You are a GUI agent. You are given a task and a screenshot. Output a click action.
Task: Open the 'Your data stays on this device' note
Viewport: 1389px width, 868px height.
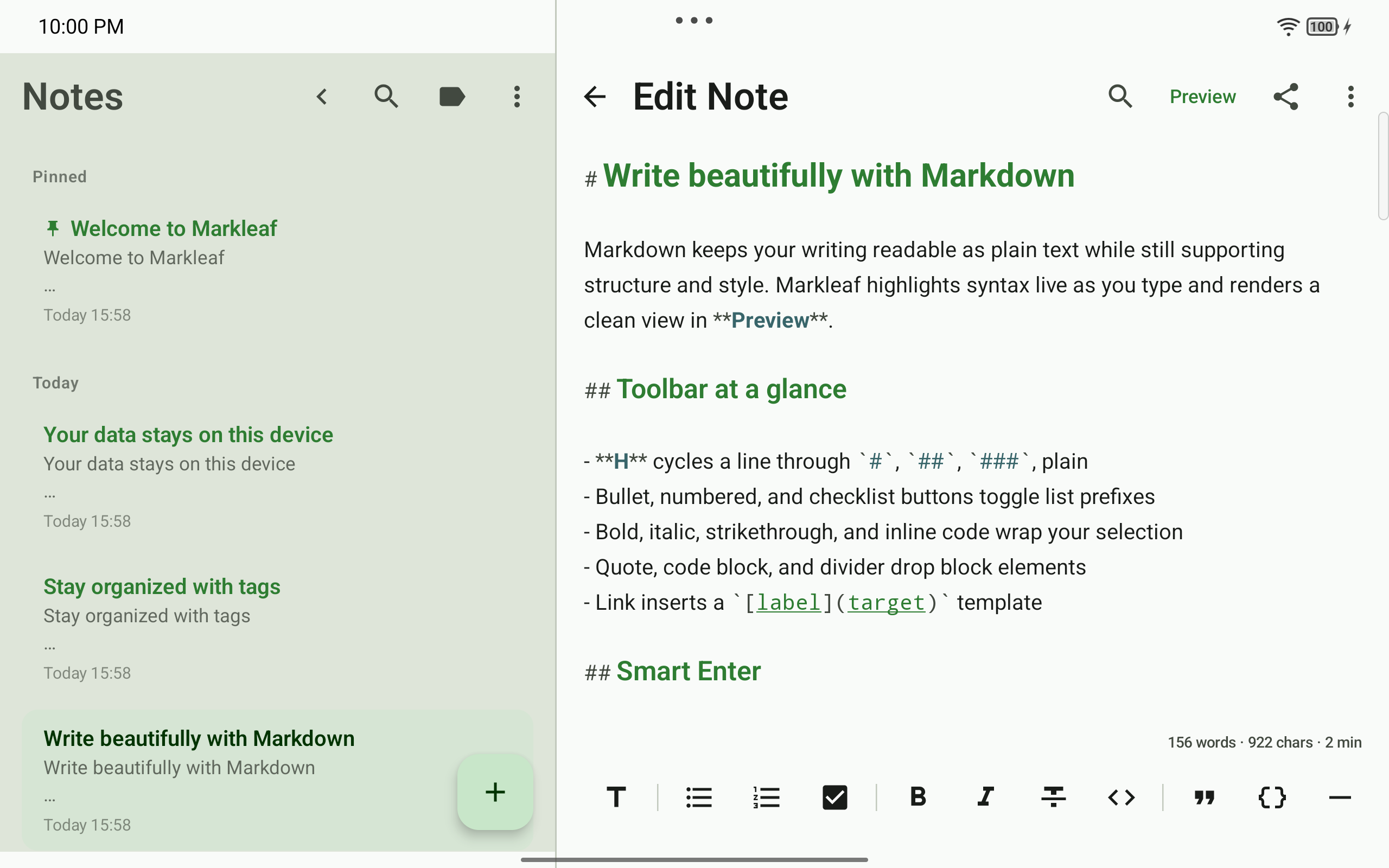tap(277, 476)
